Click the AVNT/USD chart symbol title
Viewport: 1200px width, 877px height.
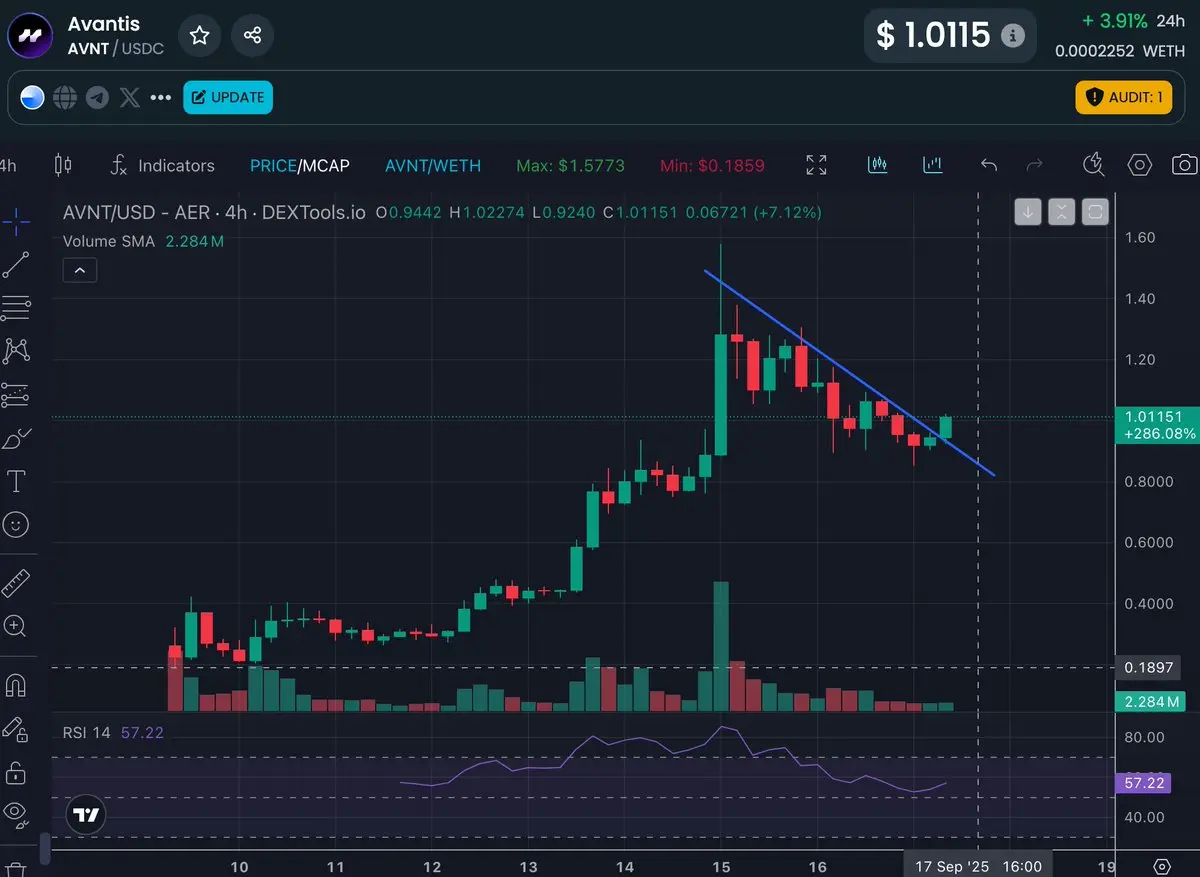tap(214, 213)
